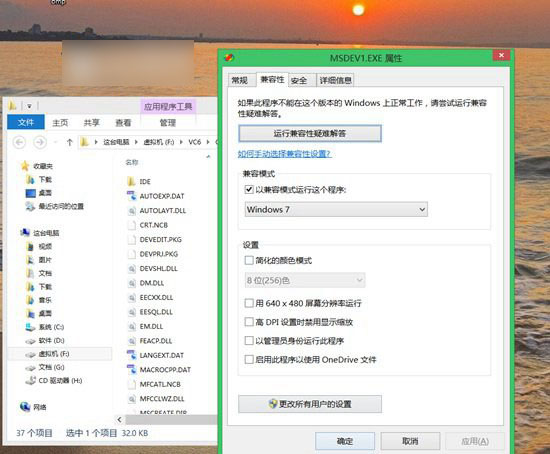Select MFCCLWZ.DLL file name

(162, 399)
